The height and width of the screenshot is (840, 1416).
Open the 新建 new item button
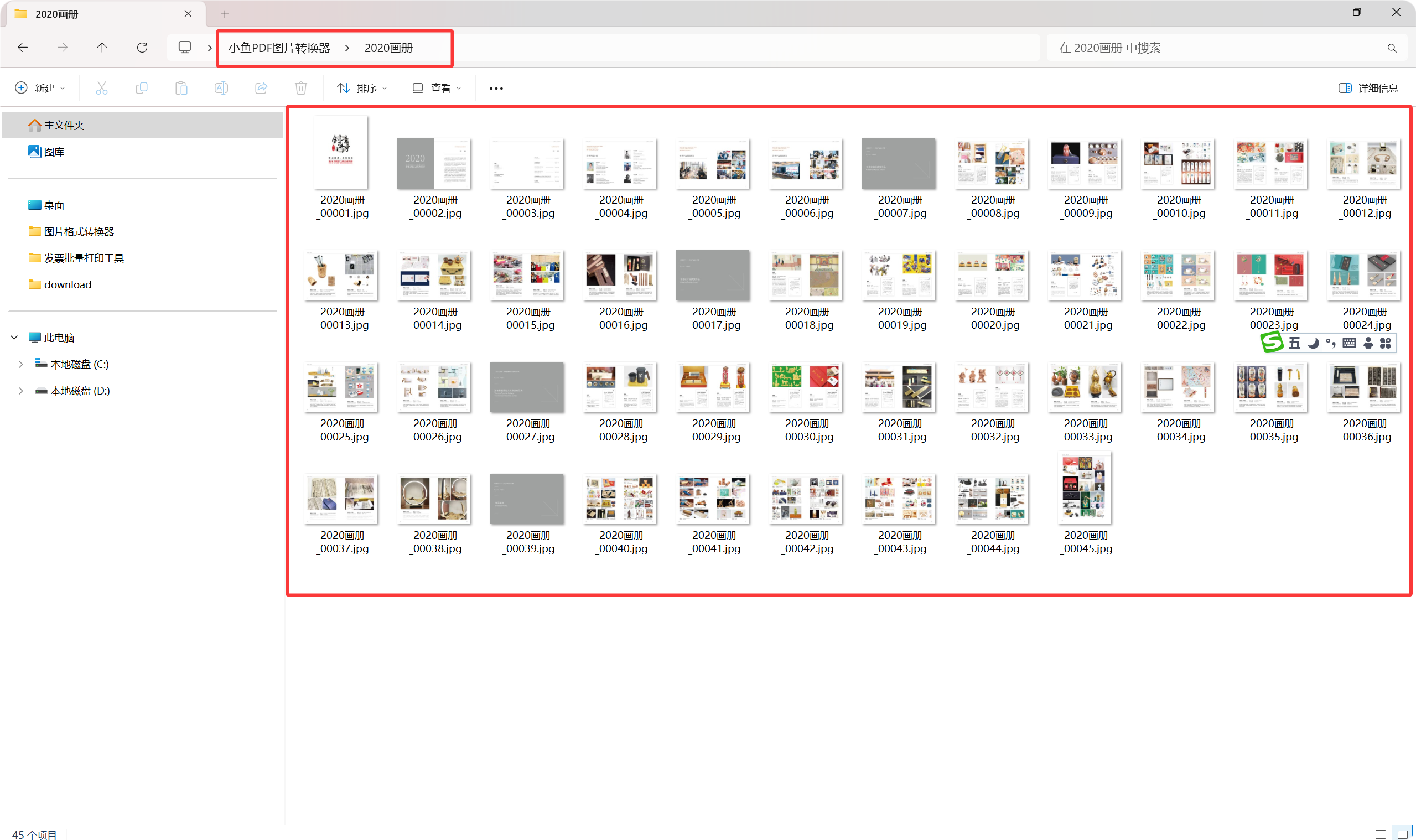tap(40, 88)
